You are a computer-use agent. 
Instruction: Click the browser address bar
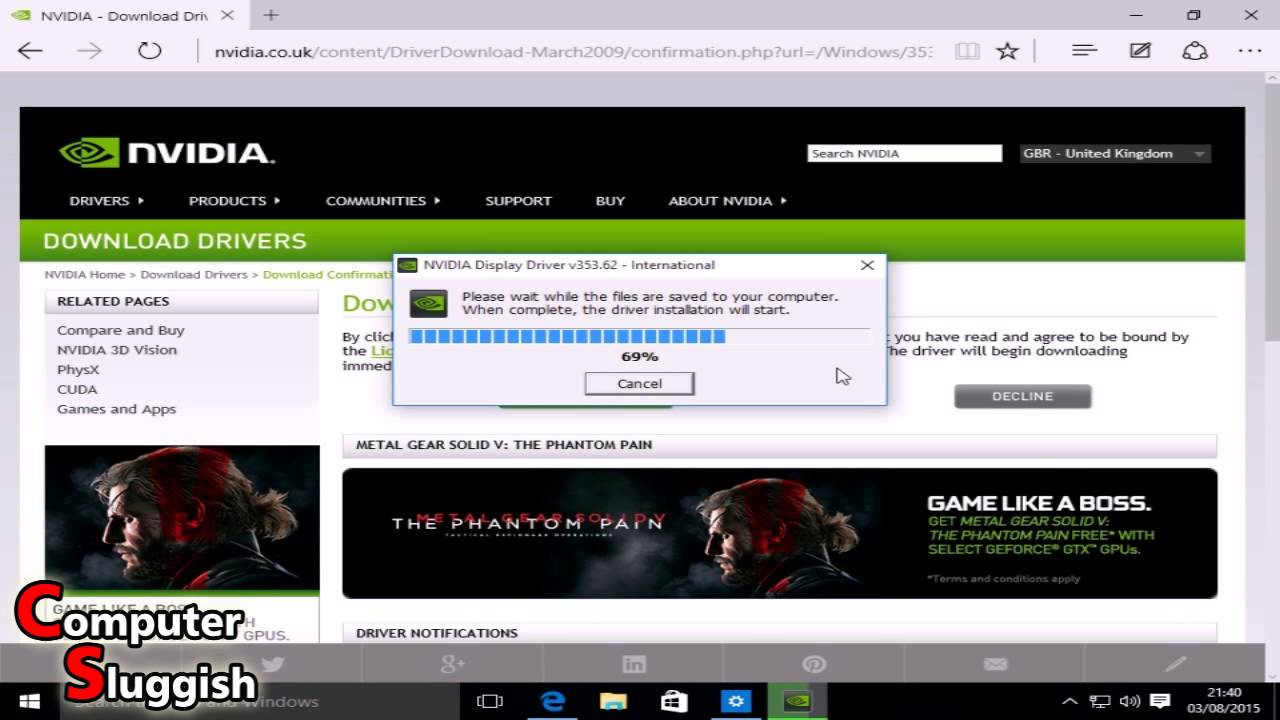pyautogui.click(x=572, y=51)
